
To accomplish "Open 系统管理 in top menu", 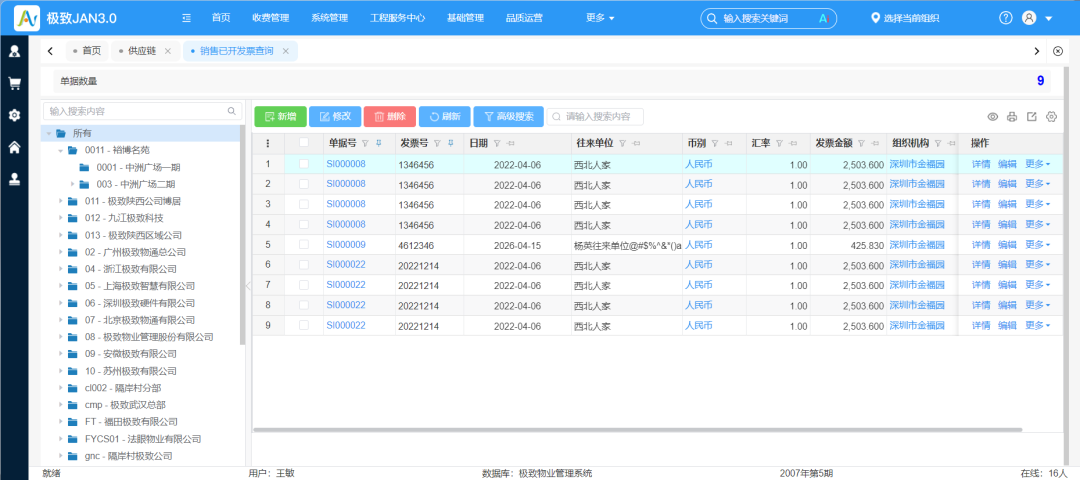I will pos(329,18).
